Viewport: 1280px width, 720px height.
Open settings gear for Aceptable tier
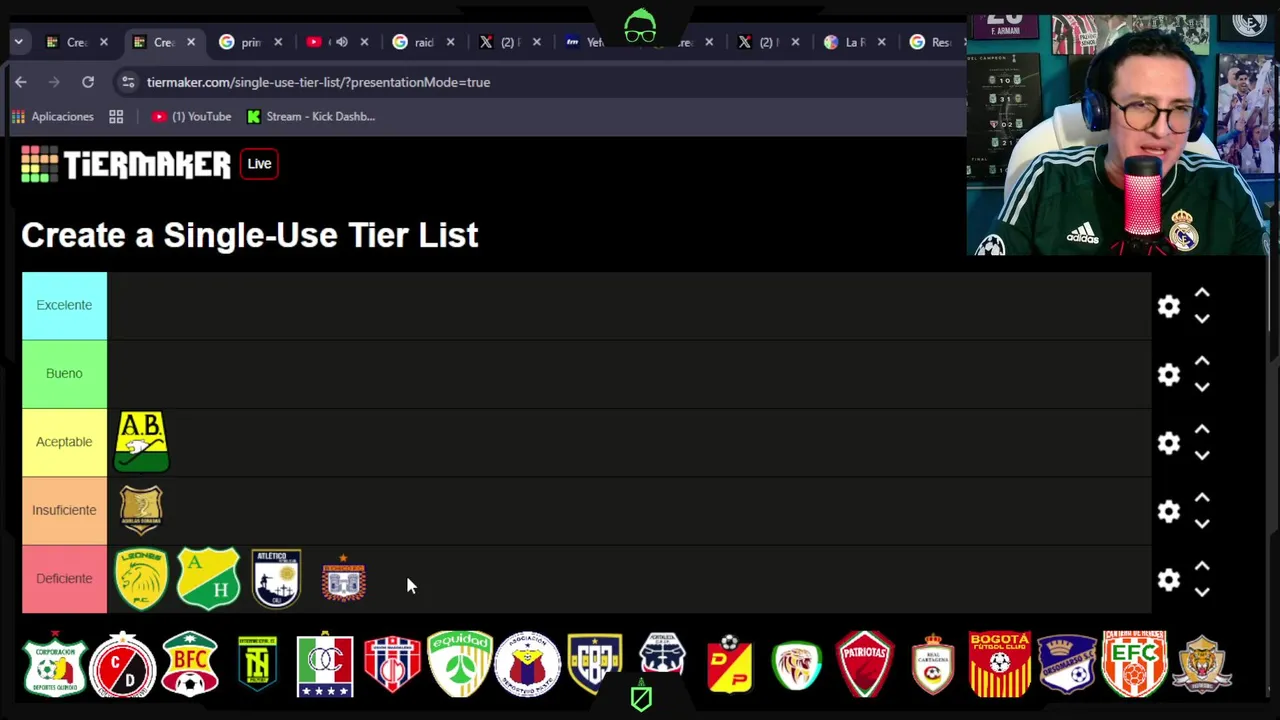tap(1168, 443)
